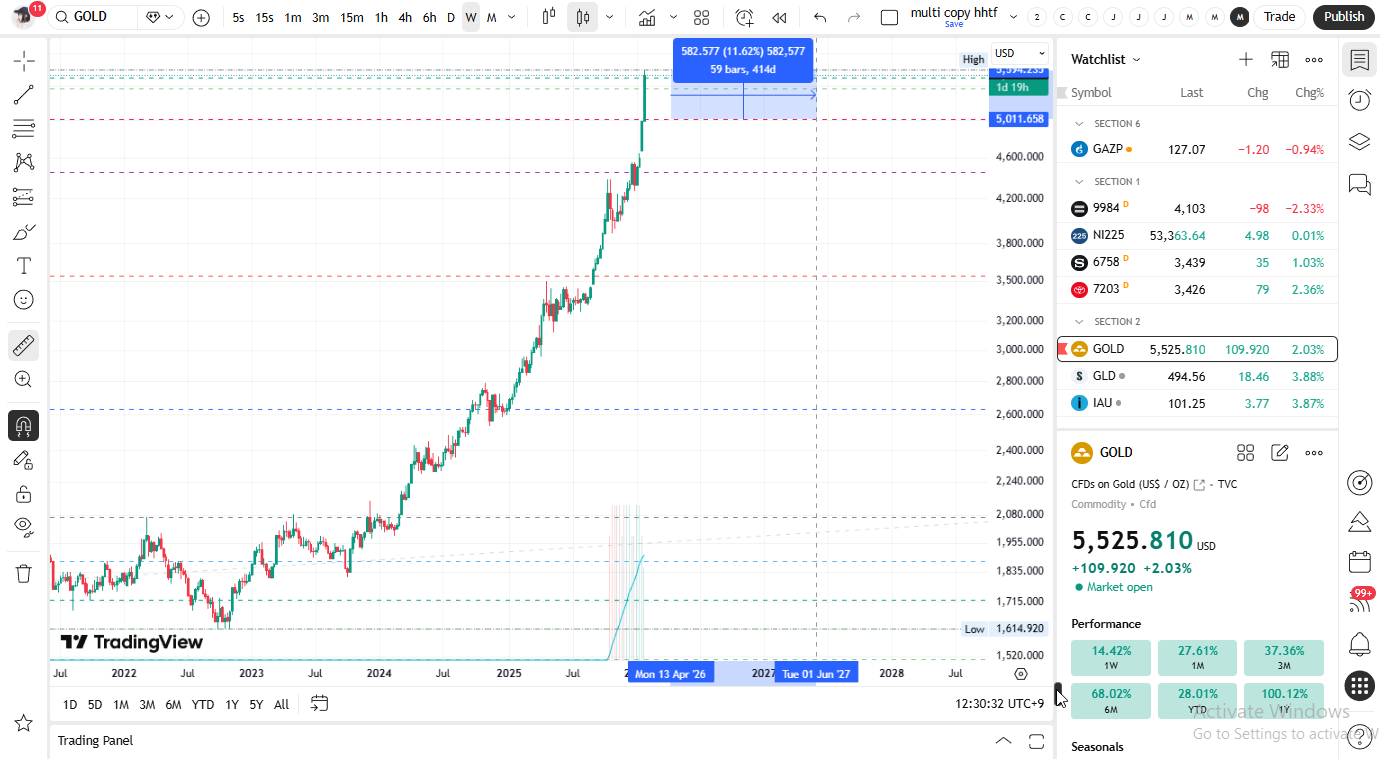This screenshot has height=759, width=1380.
Task: Click the trash can remove objects icon
Action: click(x=24, y=573)
